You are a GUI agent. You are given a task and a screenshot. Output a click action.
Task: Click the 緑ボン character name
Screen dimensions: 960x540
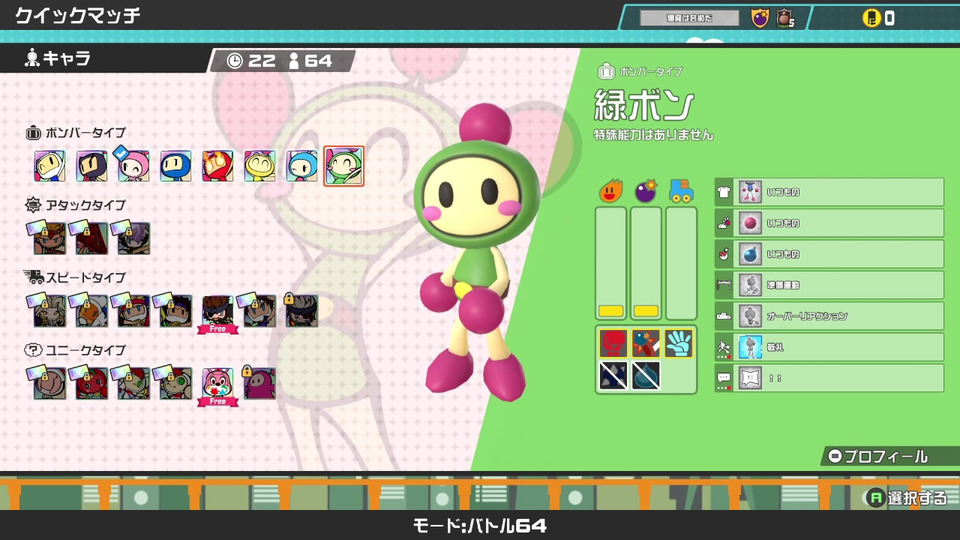coord(644,105)
